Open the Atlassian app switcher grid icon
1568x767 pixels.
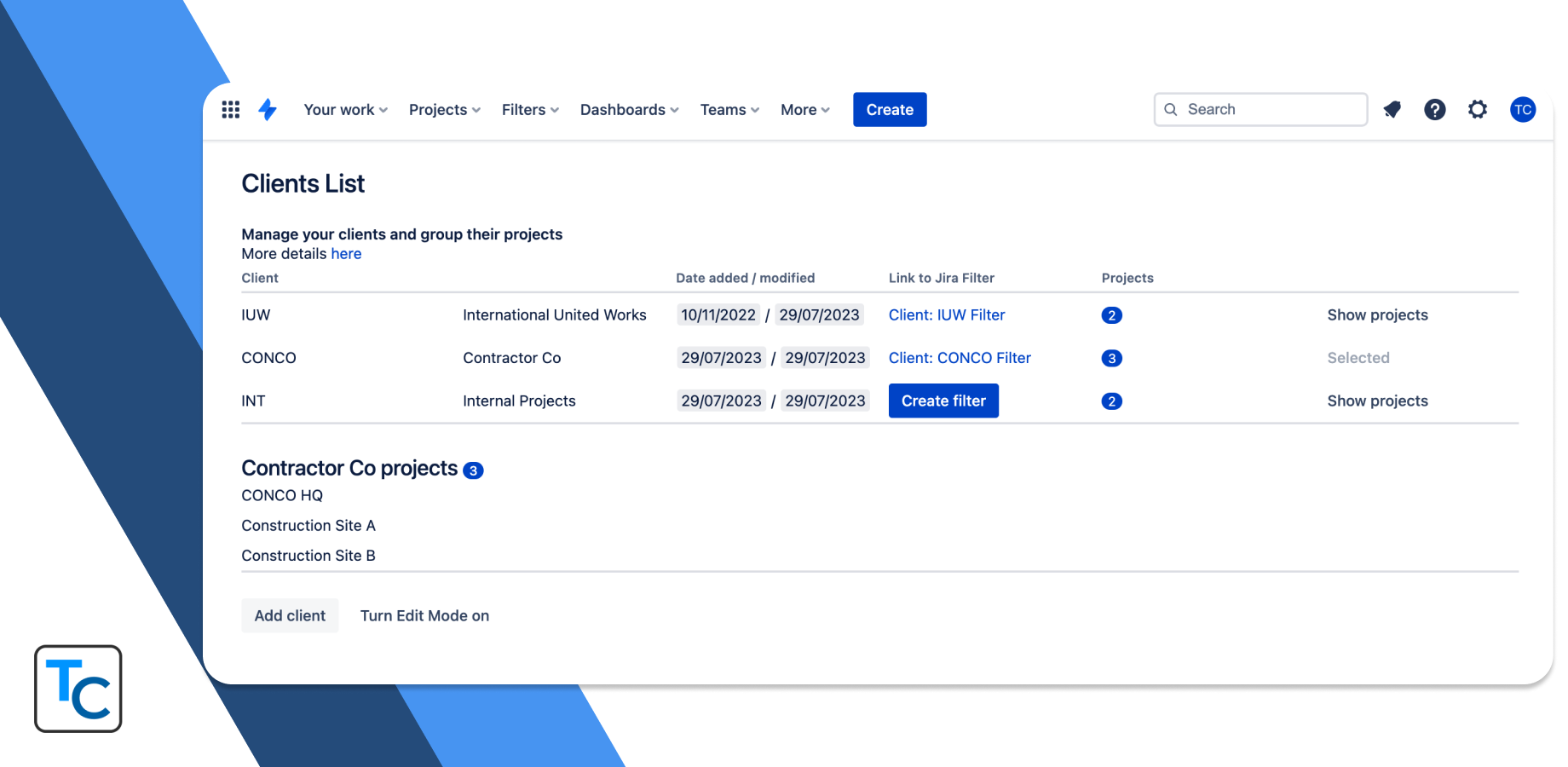coord(230,109)
